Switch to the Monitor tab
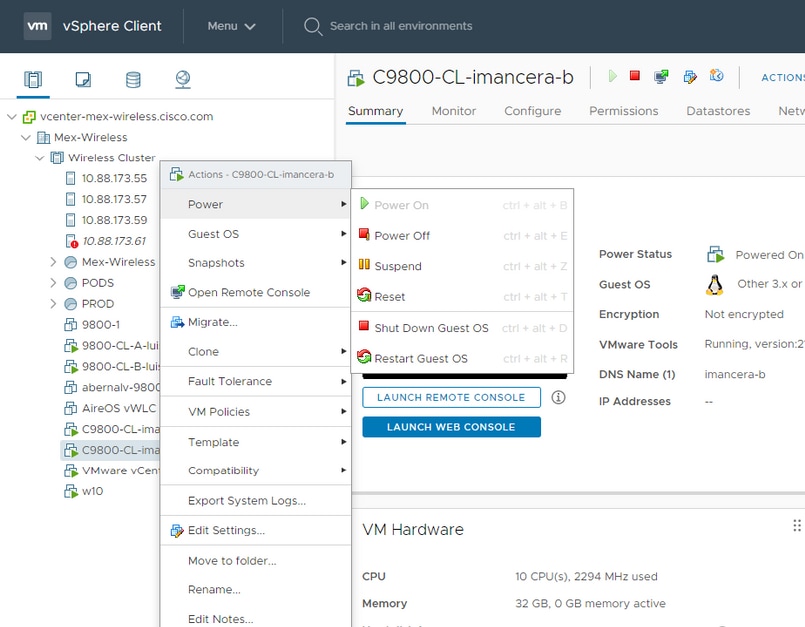This screenshot has height=627, width=805. click(453, 111)
